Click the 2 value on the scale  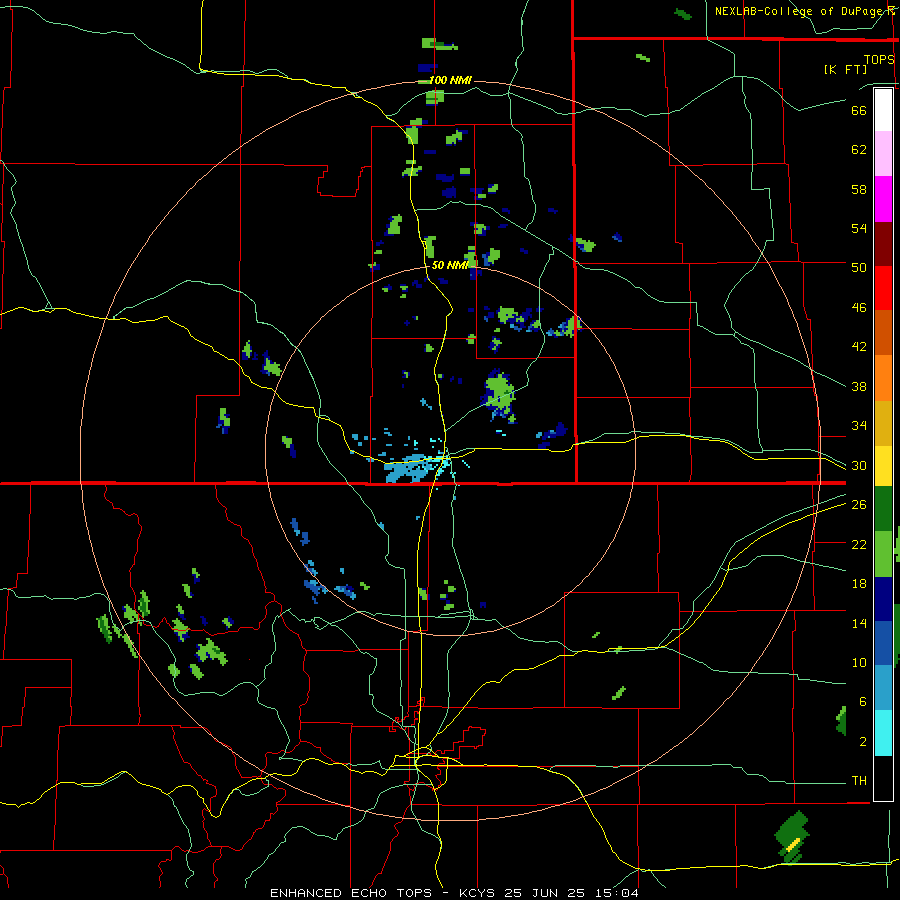[863, 742]
